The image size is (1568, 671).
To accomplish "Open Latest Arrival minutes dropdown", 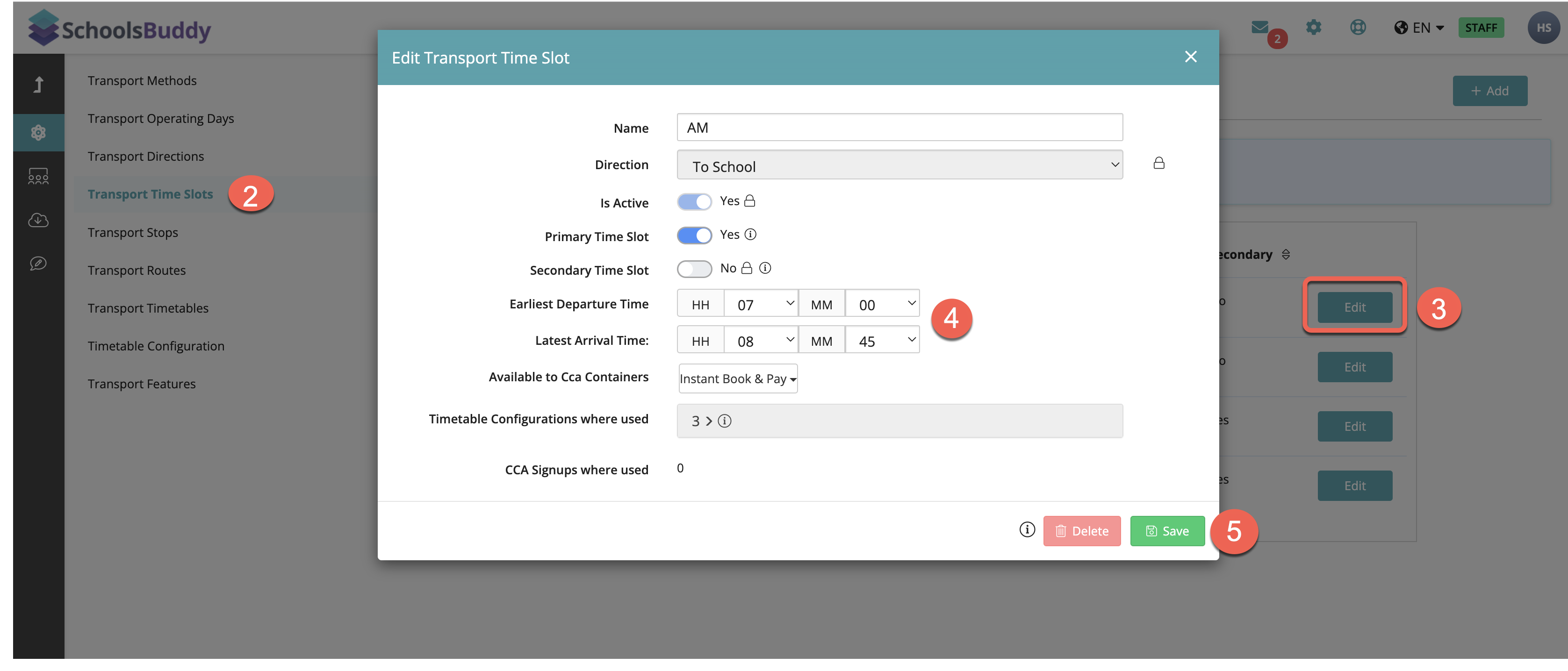I will click(882, 340).
